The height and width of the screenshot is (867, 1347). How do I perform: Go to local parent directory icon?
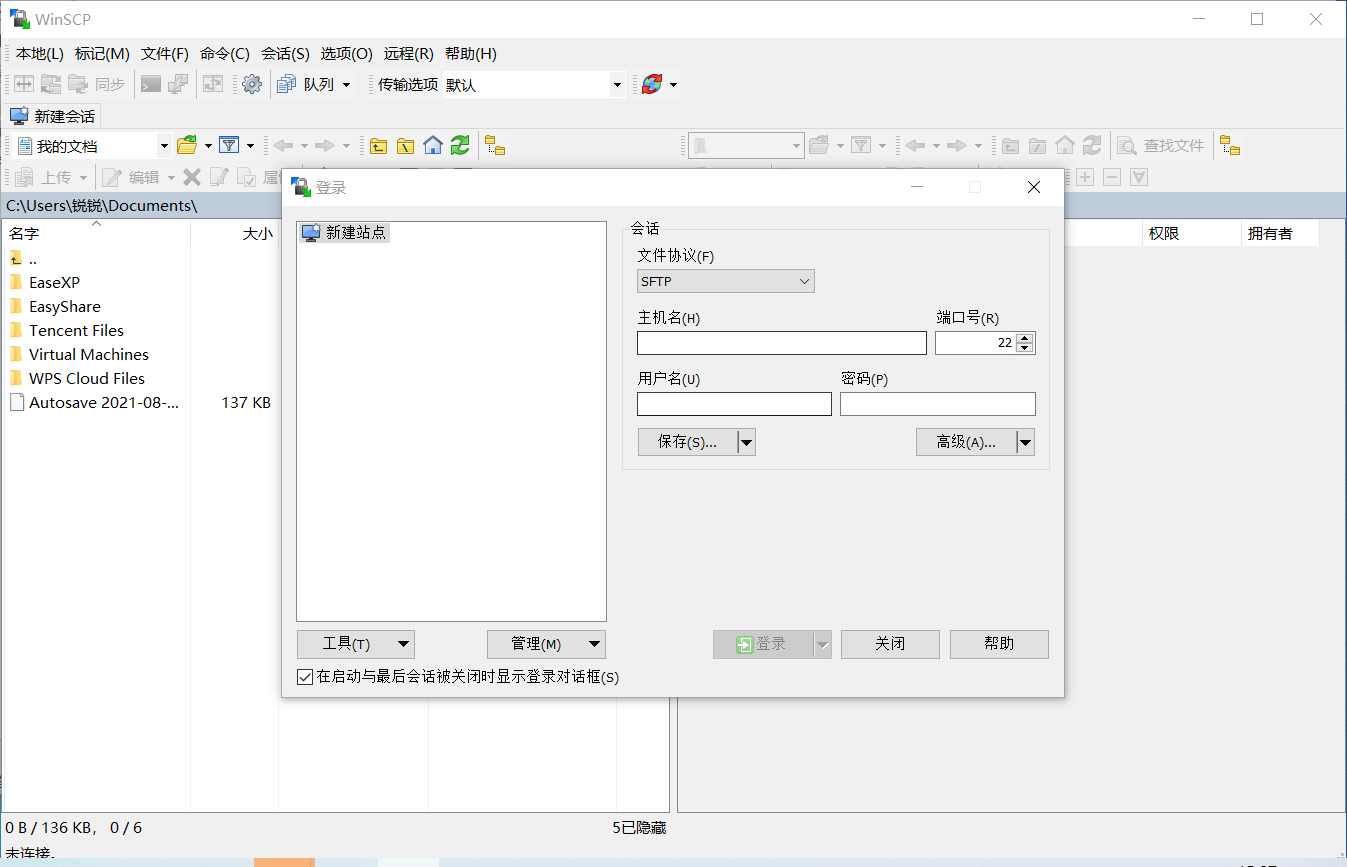(x=378, y=146)
